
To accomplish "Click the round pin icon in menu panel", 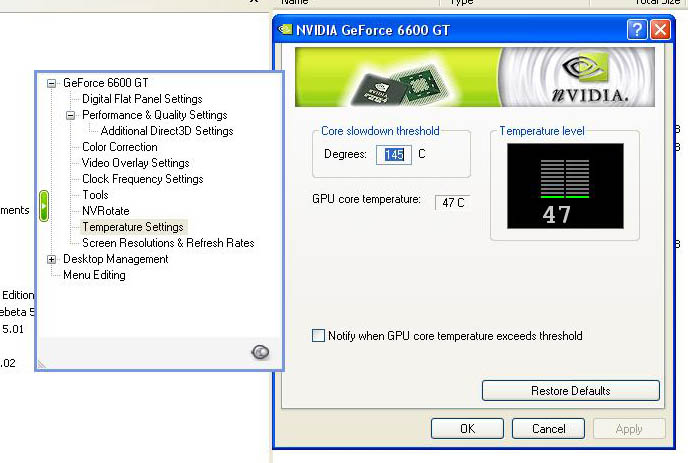I will pos(260,352).
